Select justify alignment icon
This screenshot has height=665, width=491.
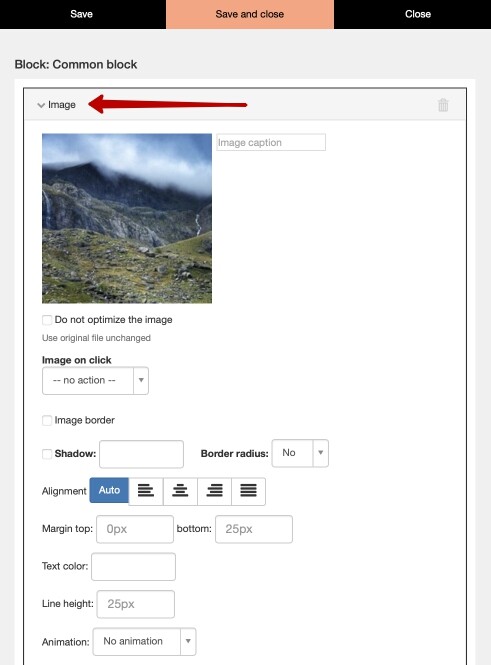(248, 491)
